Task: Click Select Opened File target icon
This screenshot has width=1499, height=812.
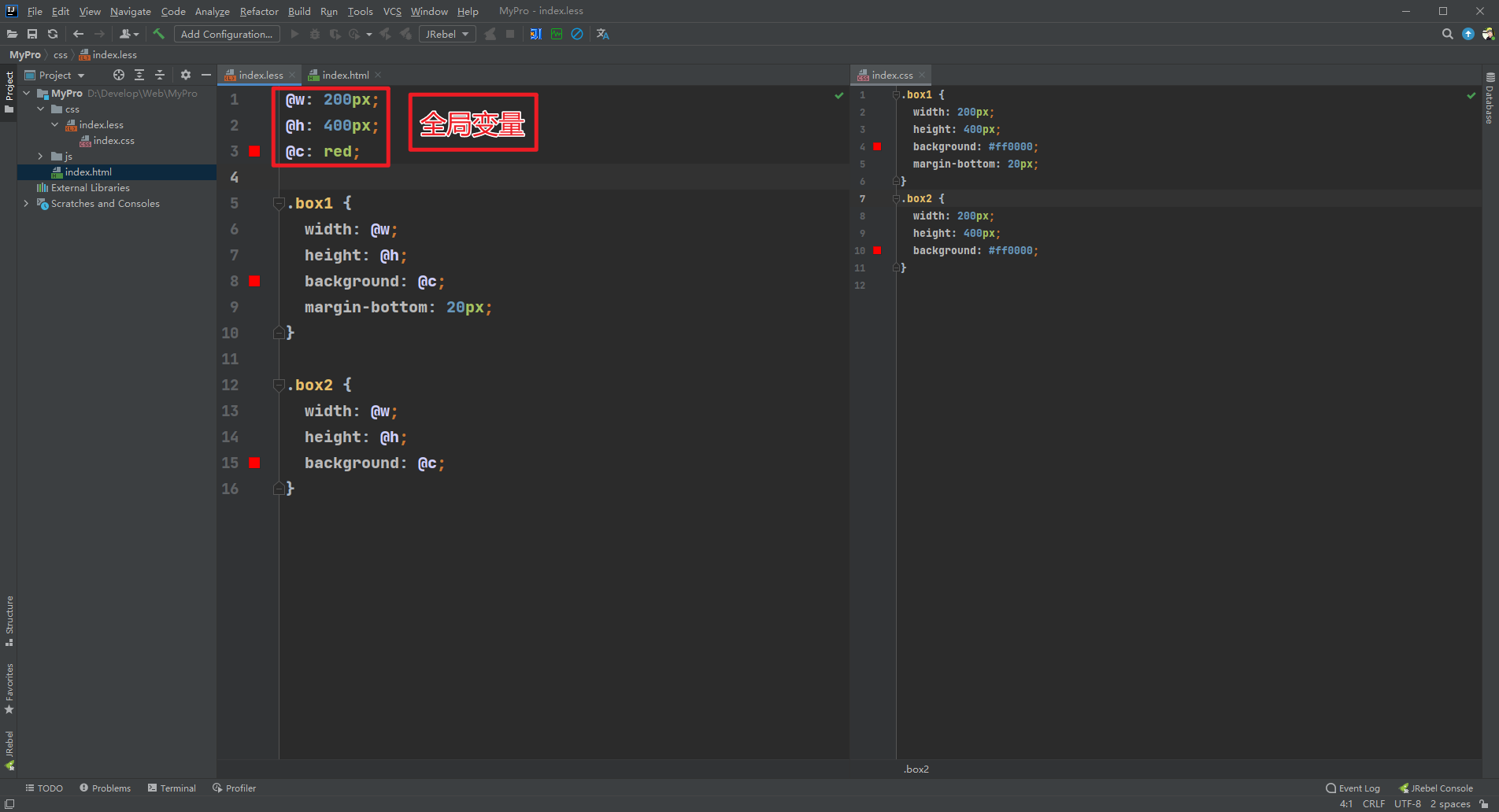Action: (119, 75)
